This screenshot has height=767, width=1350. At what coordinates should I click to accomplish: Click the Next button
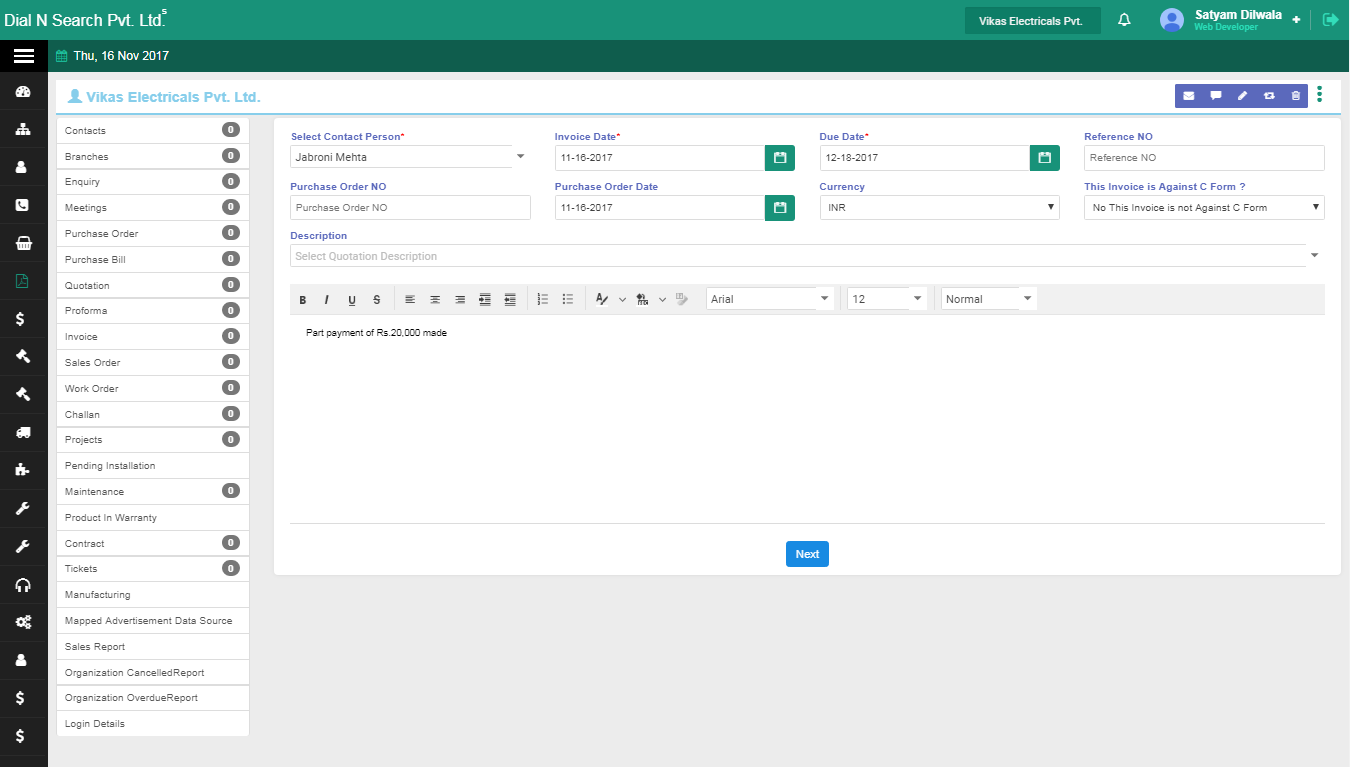coord(807,554)
